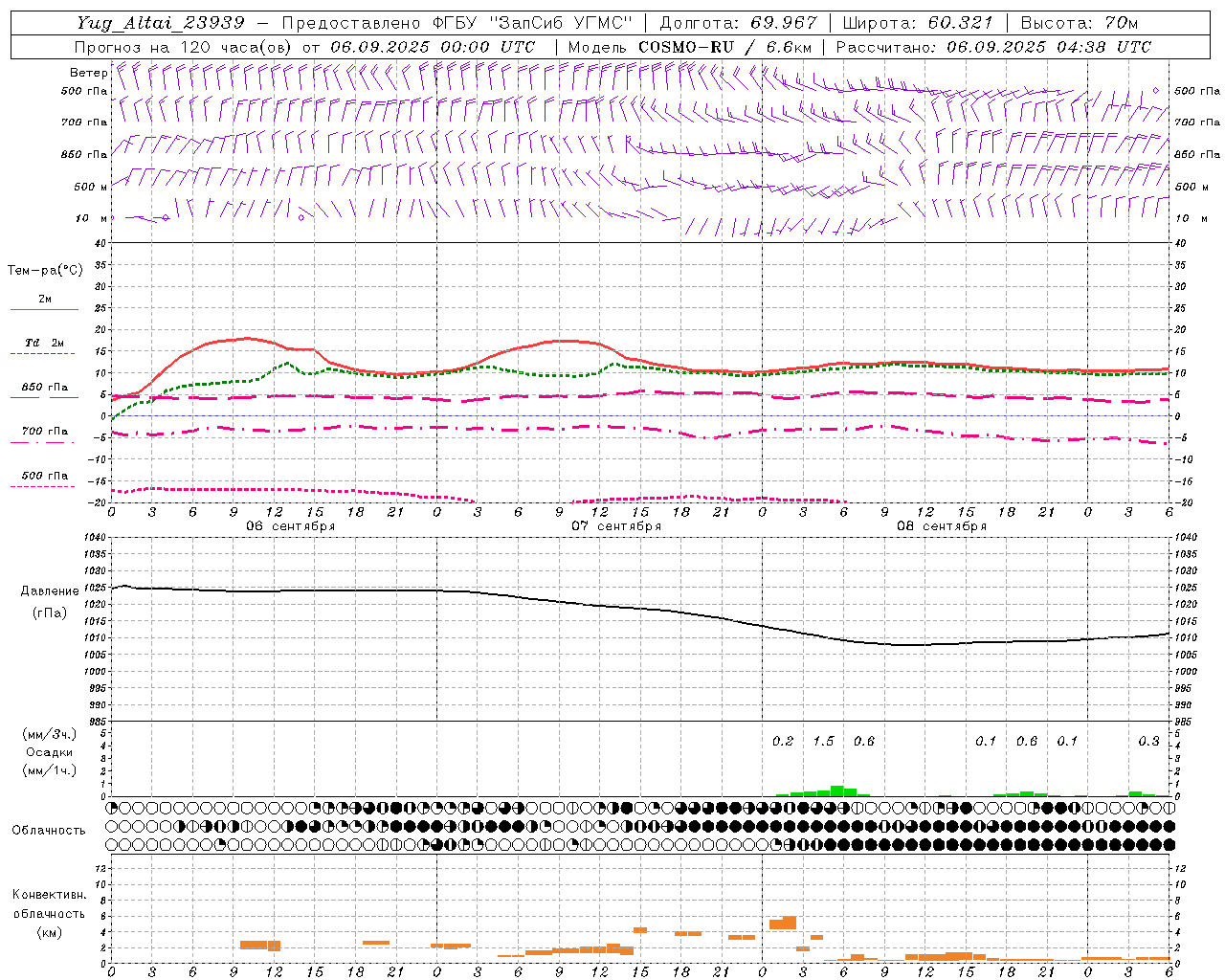1225x980 pixels.
Task: Click the "(мм/1ч.)" precipitation unit label
Action: 50,770
